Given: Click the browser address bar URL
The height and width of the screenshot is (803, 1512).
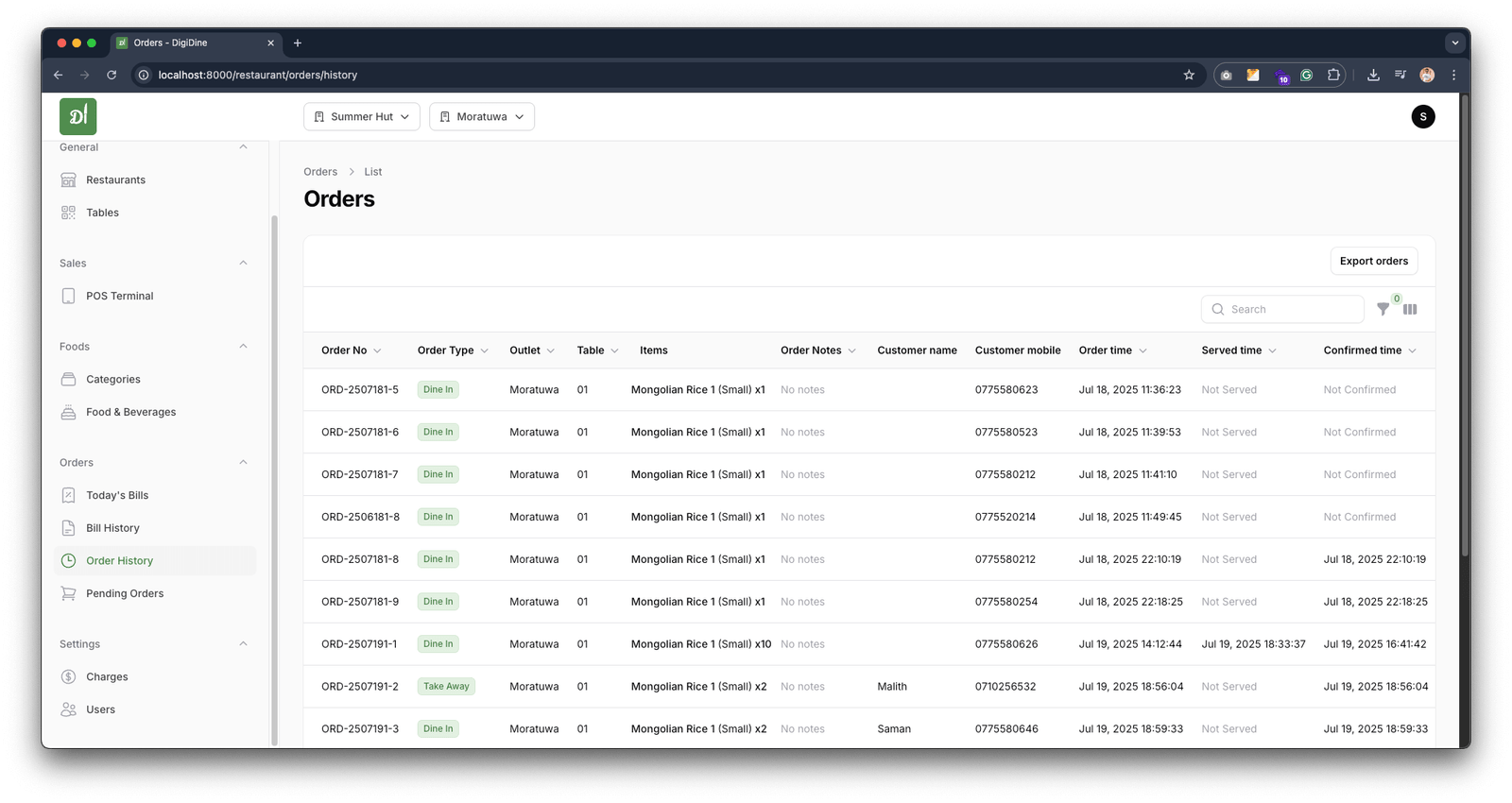Looking at the screenshot, I should click(257, 75).
